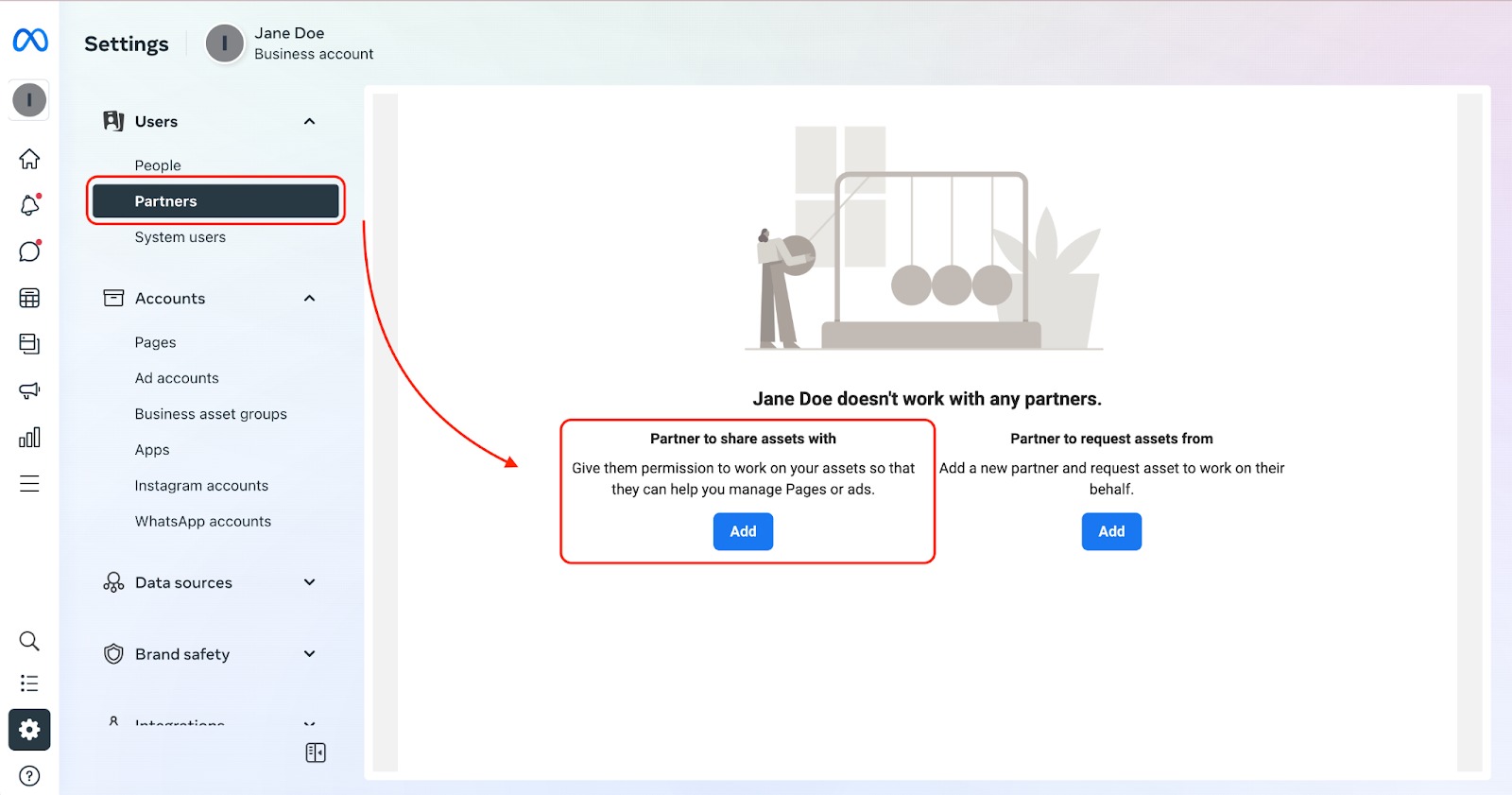
Task: Click Add under Partner to request assets from
Action: point(1111,531)
